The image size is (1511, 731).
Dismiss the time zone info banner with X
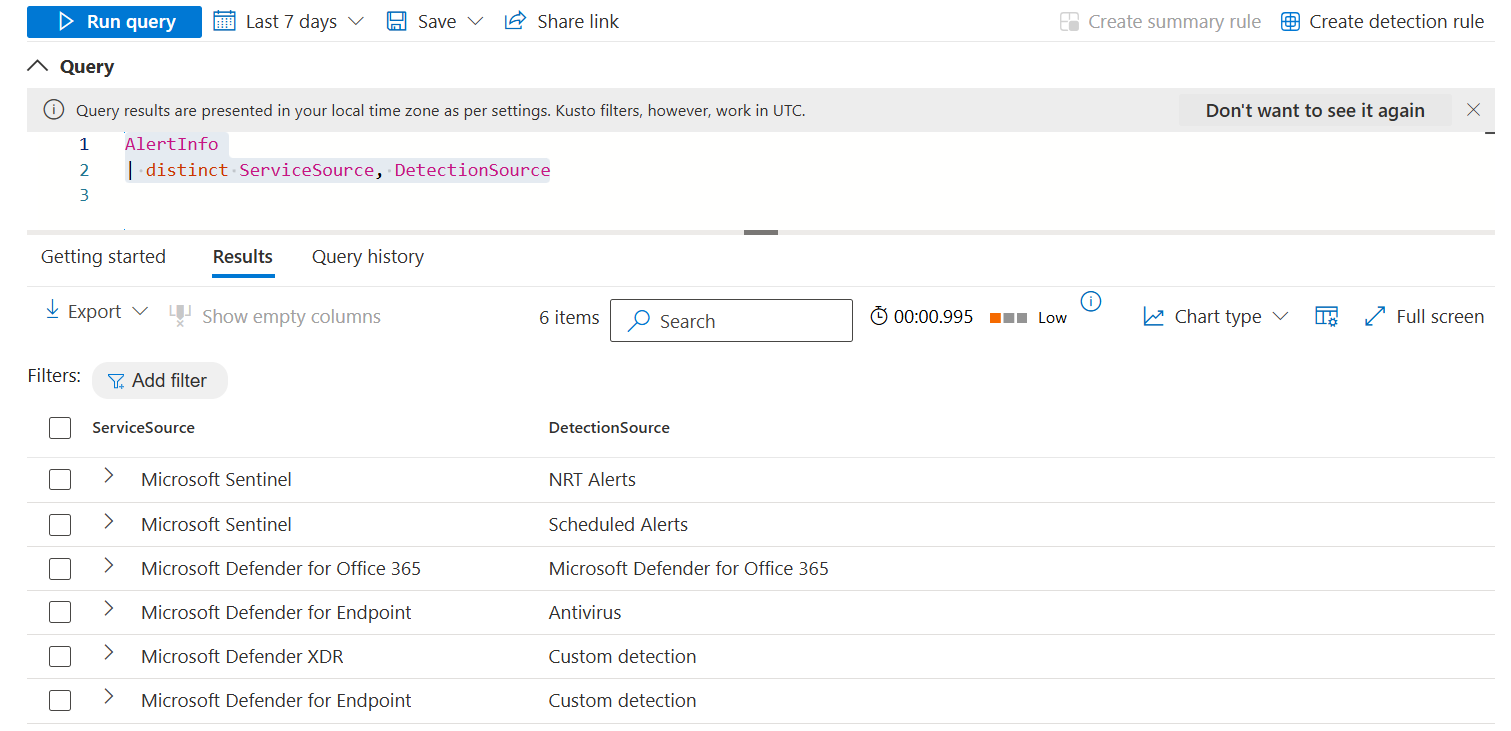[1473, 110]
